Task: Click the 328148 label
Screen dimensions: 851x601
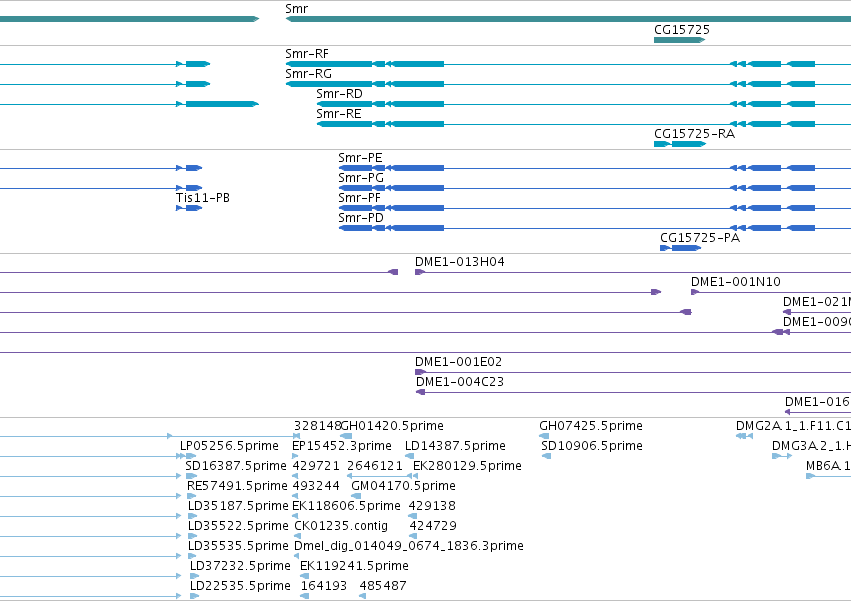Action: tap(317, 426)
